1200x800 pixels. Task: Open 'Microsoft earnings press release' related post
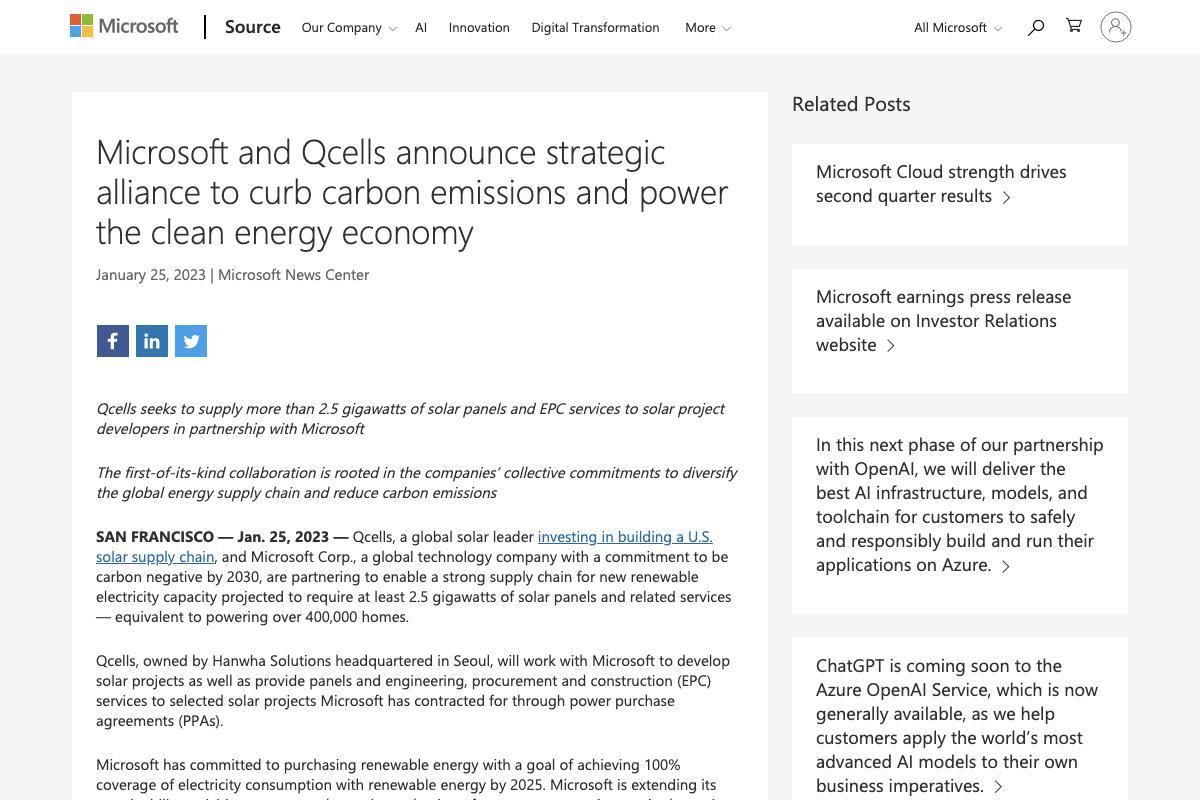coord(943,320)
